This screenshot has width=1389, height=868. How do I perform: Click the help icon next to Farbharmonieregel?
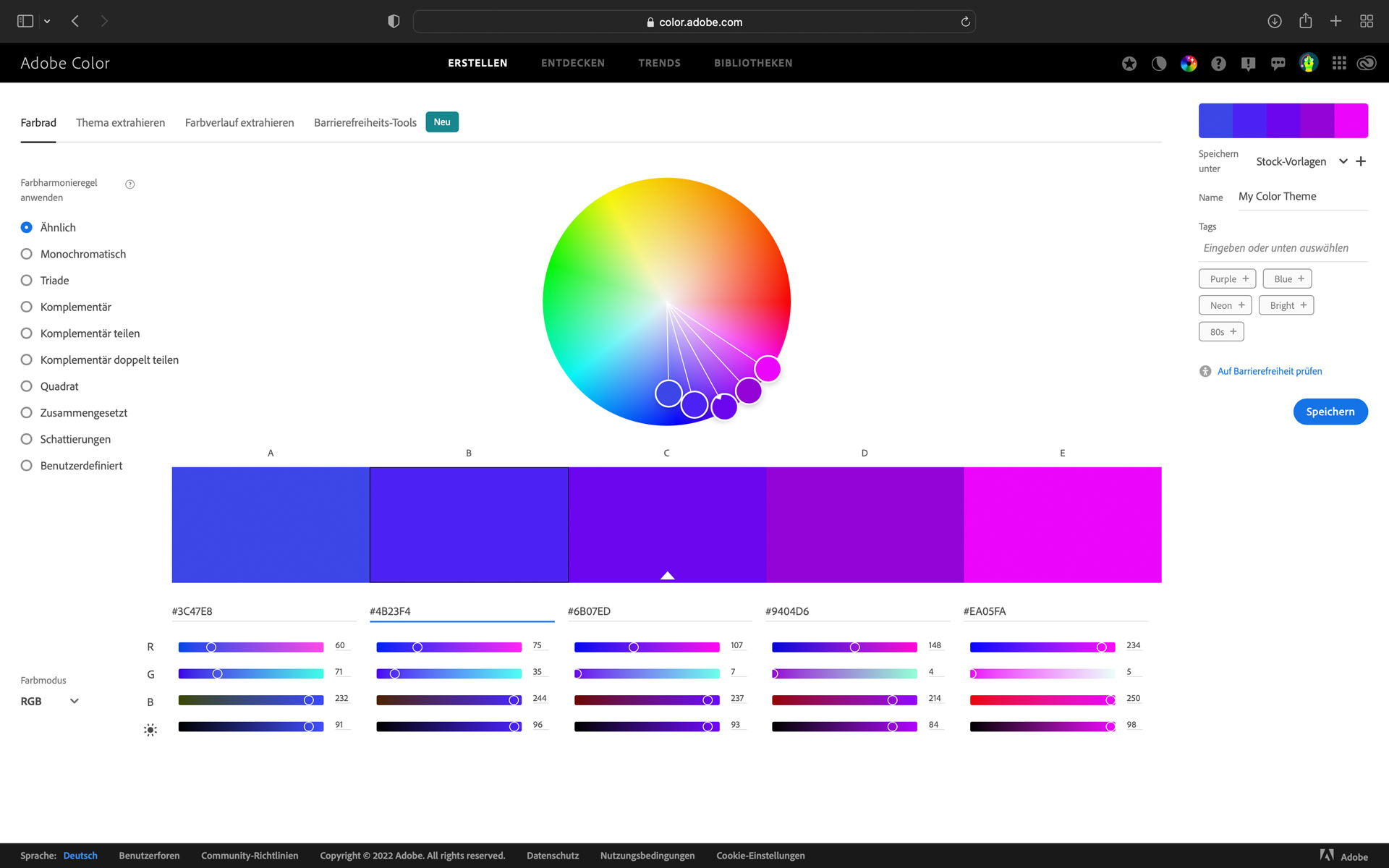click(x=130, y=184)
